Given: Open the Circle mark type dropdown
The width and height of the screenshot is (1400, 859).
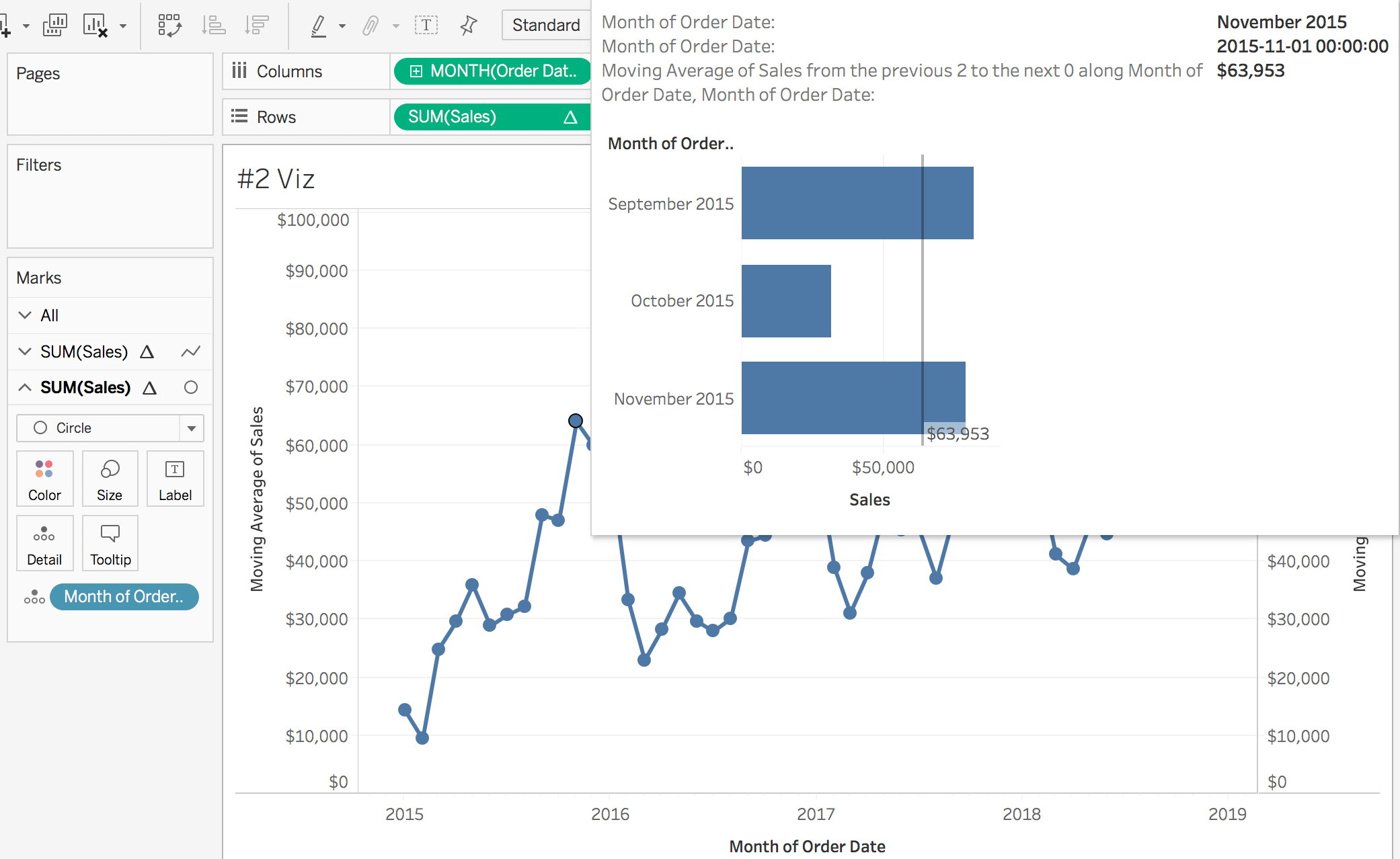Looking at the screenshot, I should click(x=110, y=428).
